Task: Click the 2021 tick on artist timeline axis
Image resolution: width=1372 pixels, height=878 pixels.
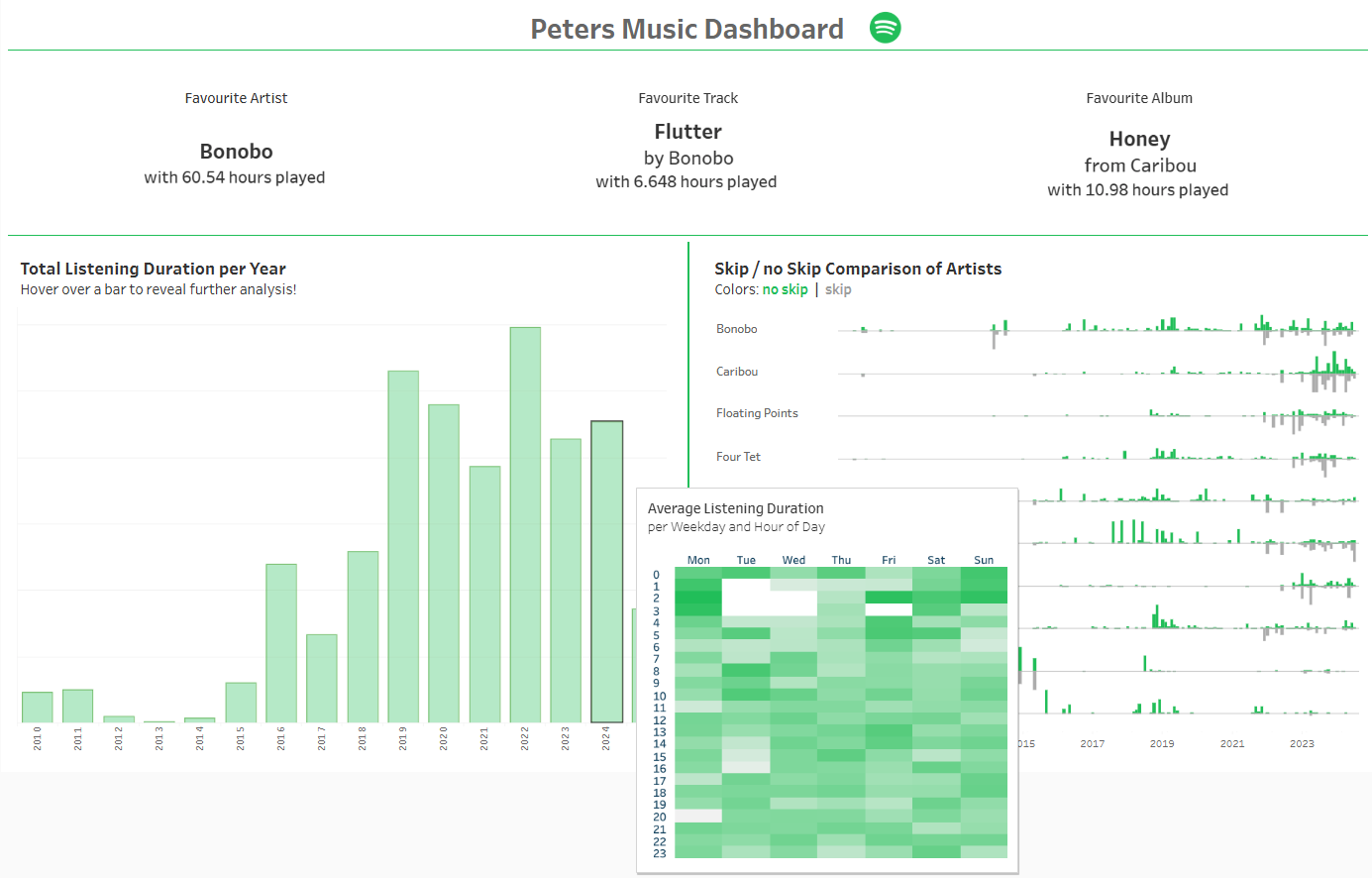Action: click(1232, 743)
